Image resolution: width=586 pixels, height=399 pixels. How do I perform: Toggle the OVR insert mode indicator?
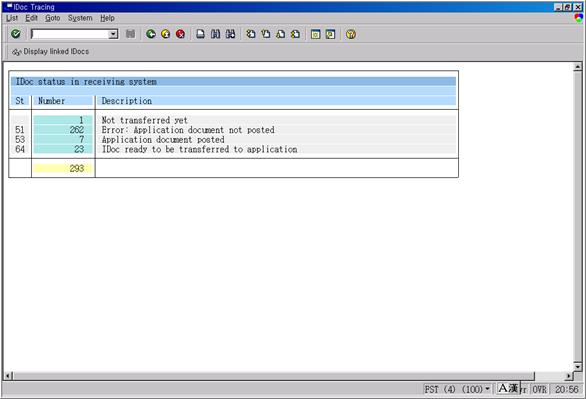click(539, 389)
